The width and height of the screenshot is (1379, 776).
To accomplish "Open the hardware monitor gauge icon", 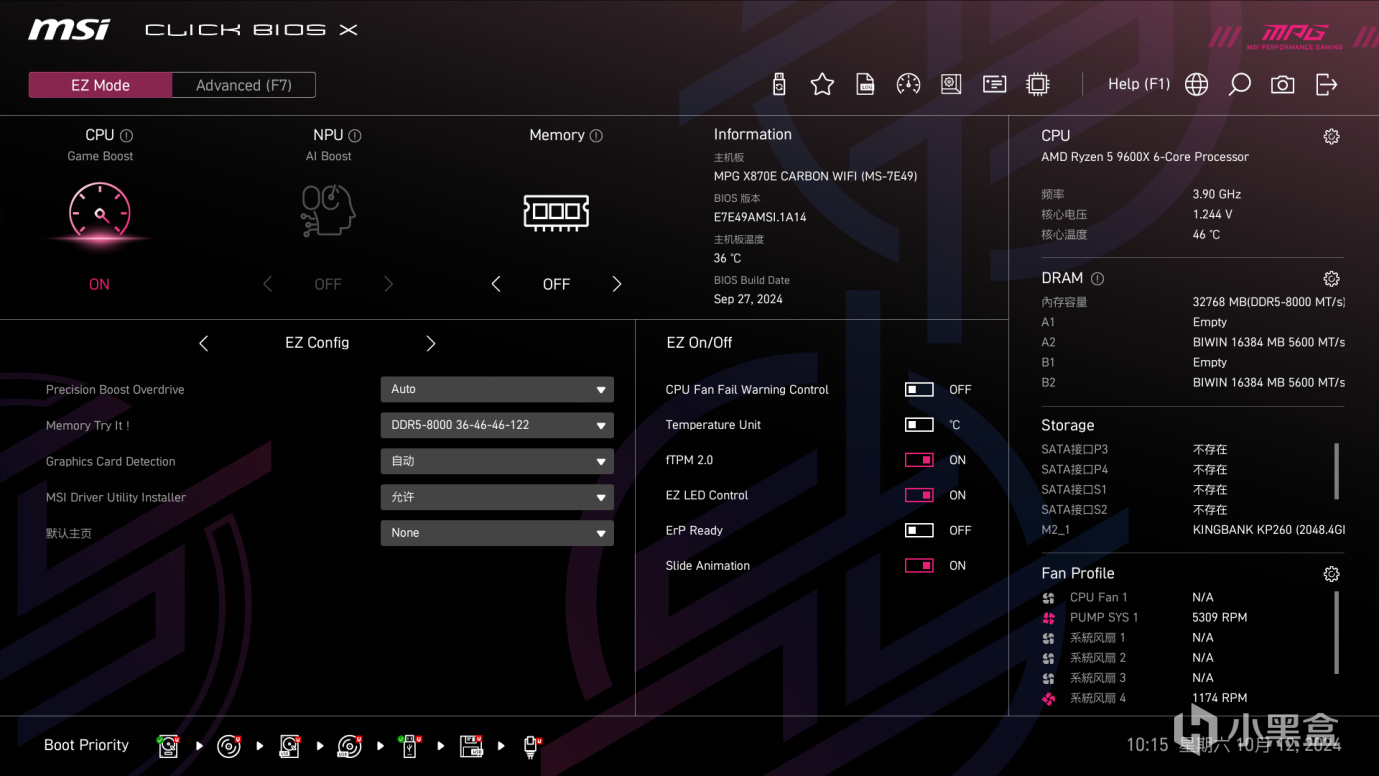I will point(908,85).
